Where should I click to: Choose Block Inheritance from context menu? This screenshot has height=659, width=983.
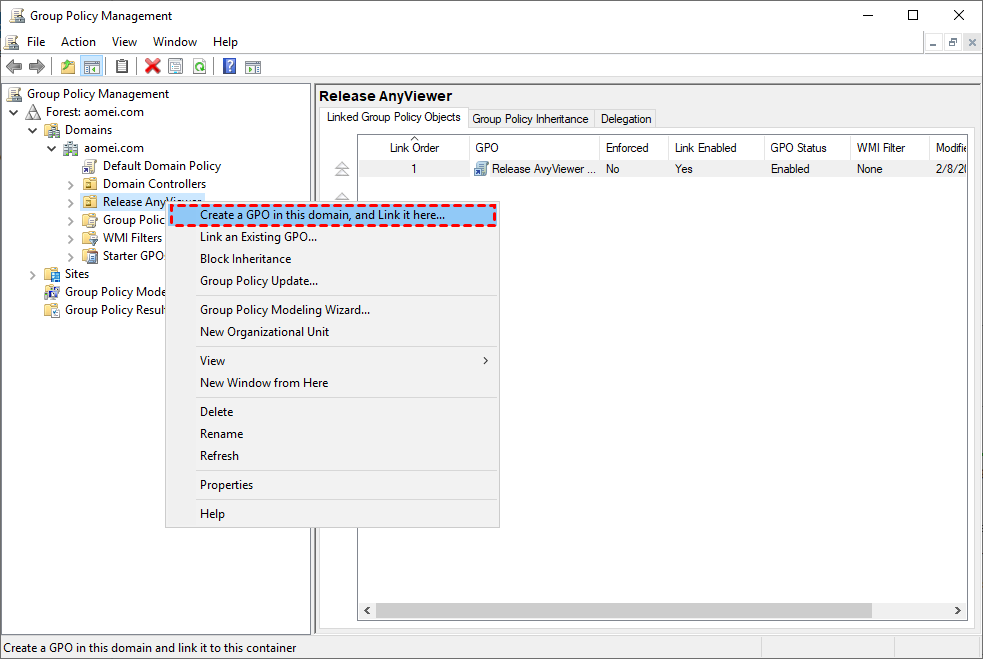pos(245,259)
